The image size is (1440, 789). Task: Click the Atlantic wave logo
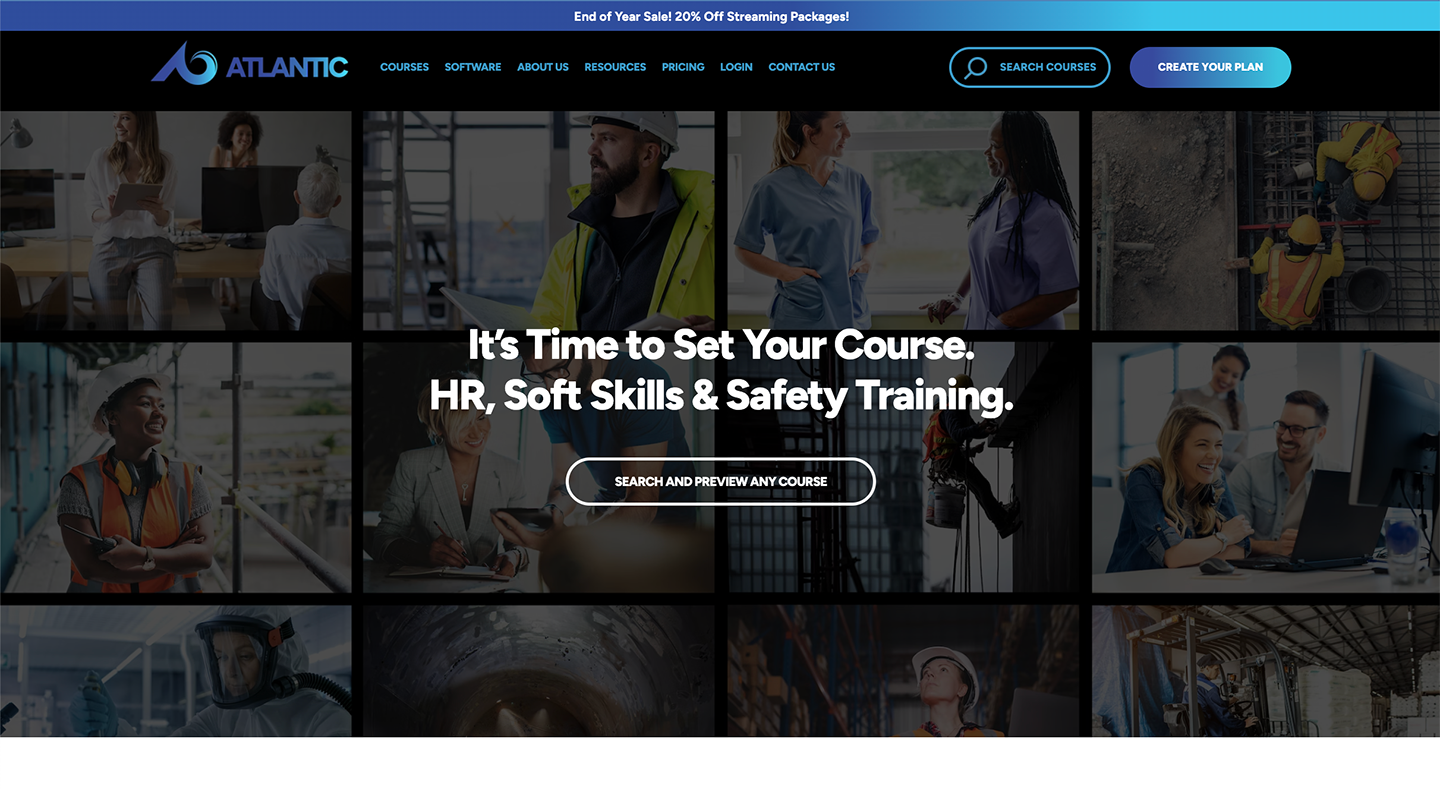[x=185, y=65]
